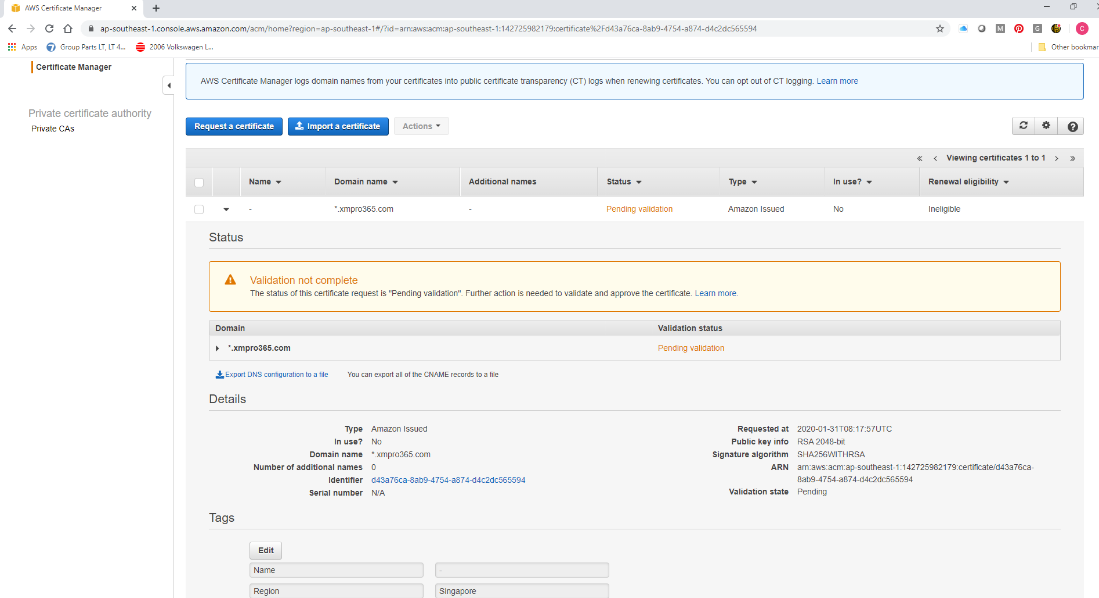Click the Requested at timestamp value
The image size is (1099, 598).
point(845,429)
